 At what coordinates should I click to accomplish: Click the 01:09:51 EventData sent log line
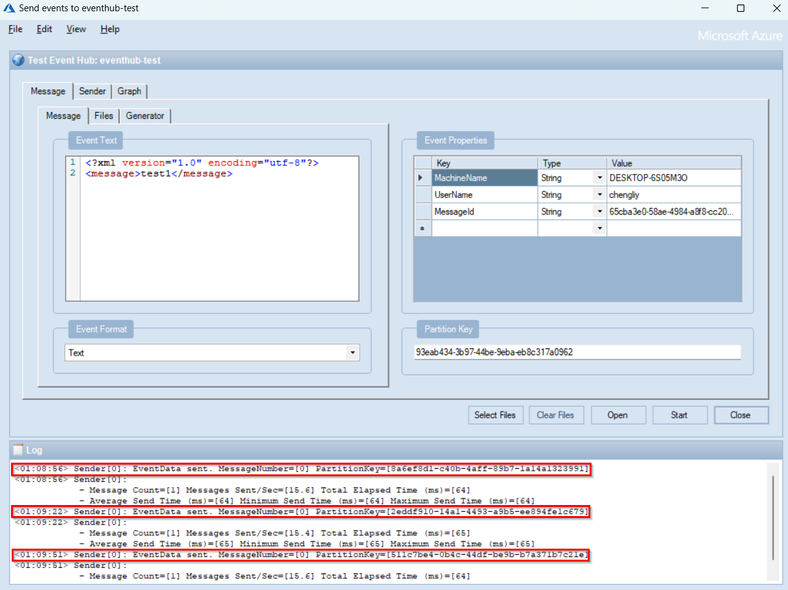coord(302,555)
